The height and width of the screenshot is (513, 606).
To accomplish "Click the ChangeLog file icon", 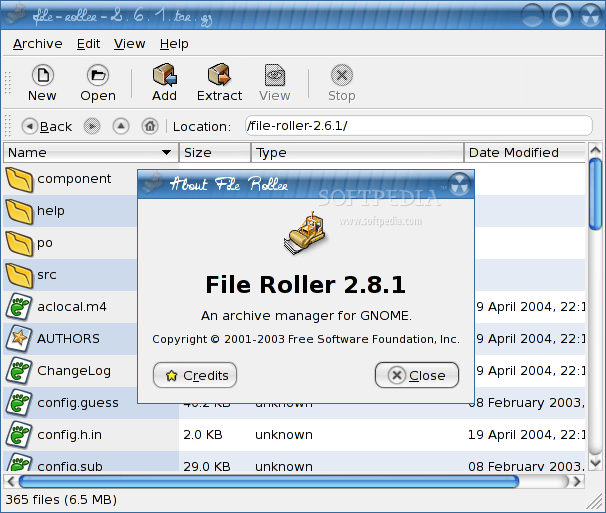I will (19, 371).
